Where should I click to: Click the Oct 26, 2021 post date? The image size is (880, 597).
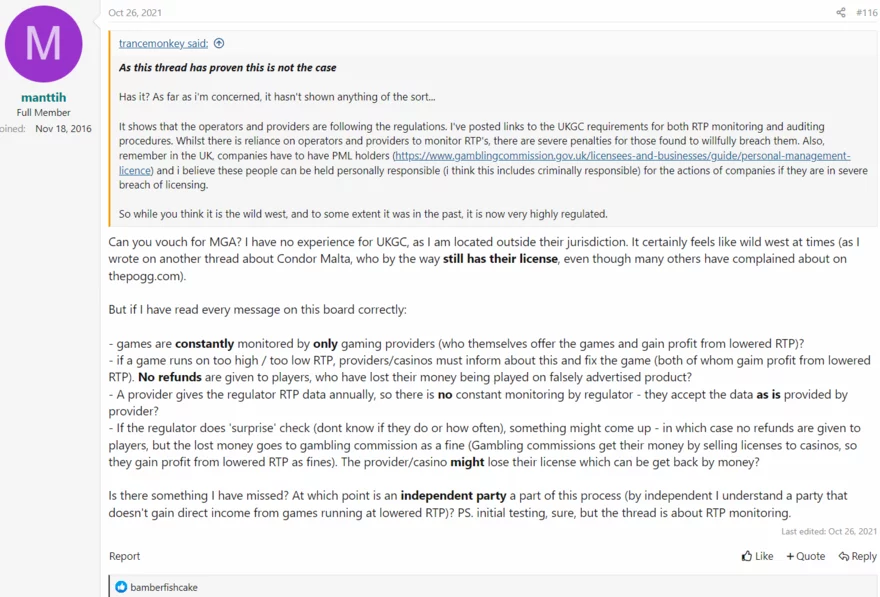(135, 13)
